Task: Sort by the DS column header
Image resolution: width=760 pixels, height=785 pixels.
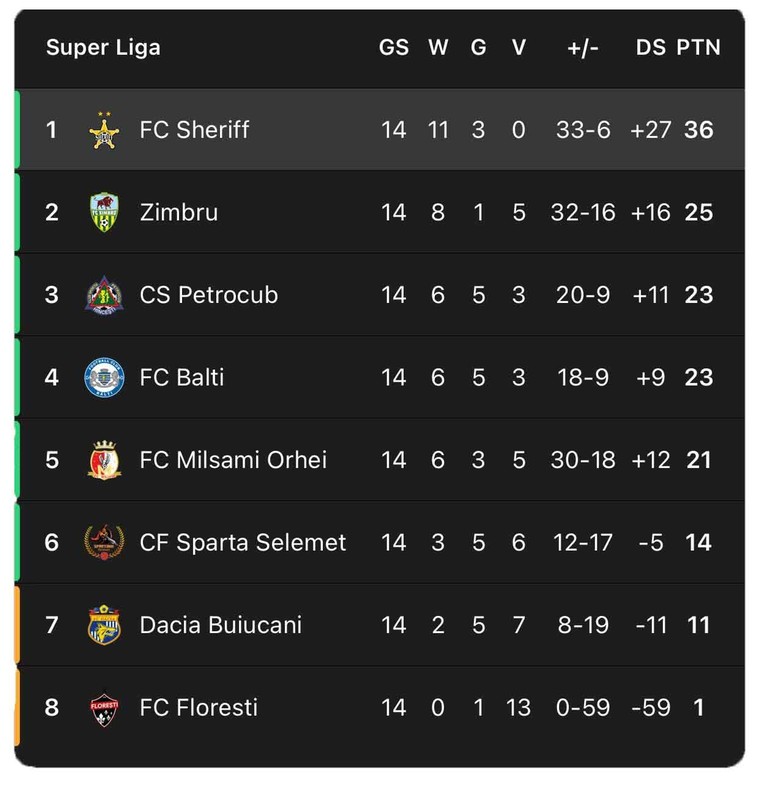Action: point(650,48)
